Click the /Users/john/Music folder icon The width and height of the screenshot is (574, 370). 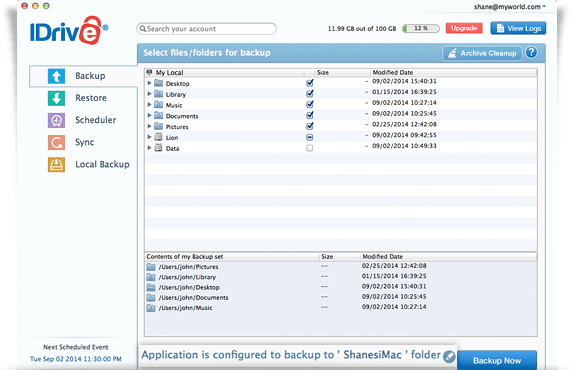pos(151,308)
